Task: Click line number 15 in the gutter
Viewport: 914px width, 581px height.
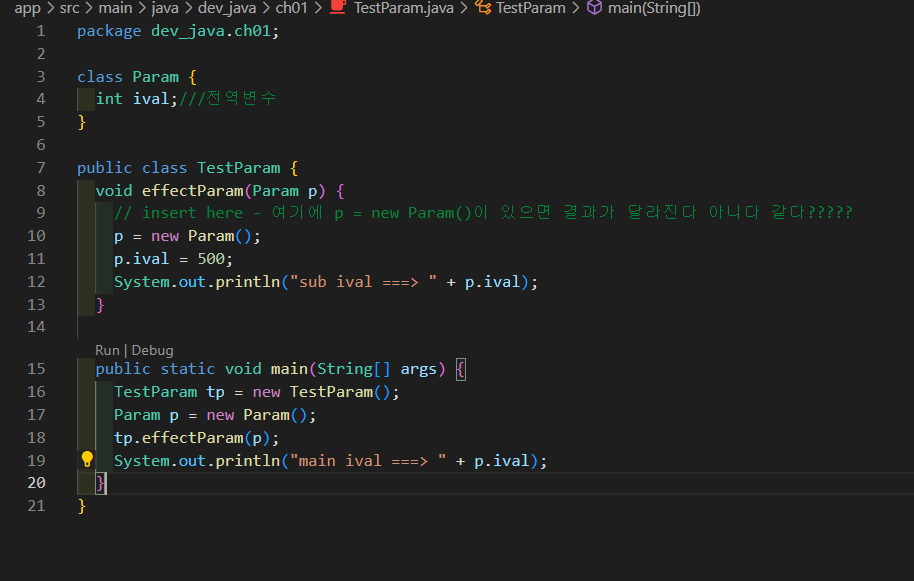Action: coord(36,369)
